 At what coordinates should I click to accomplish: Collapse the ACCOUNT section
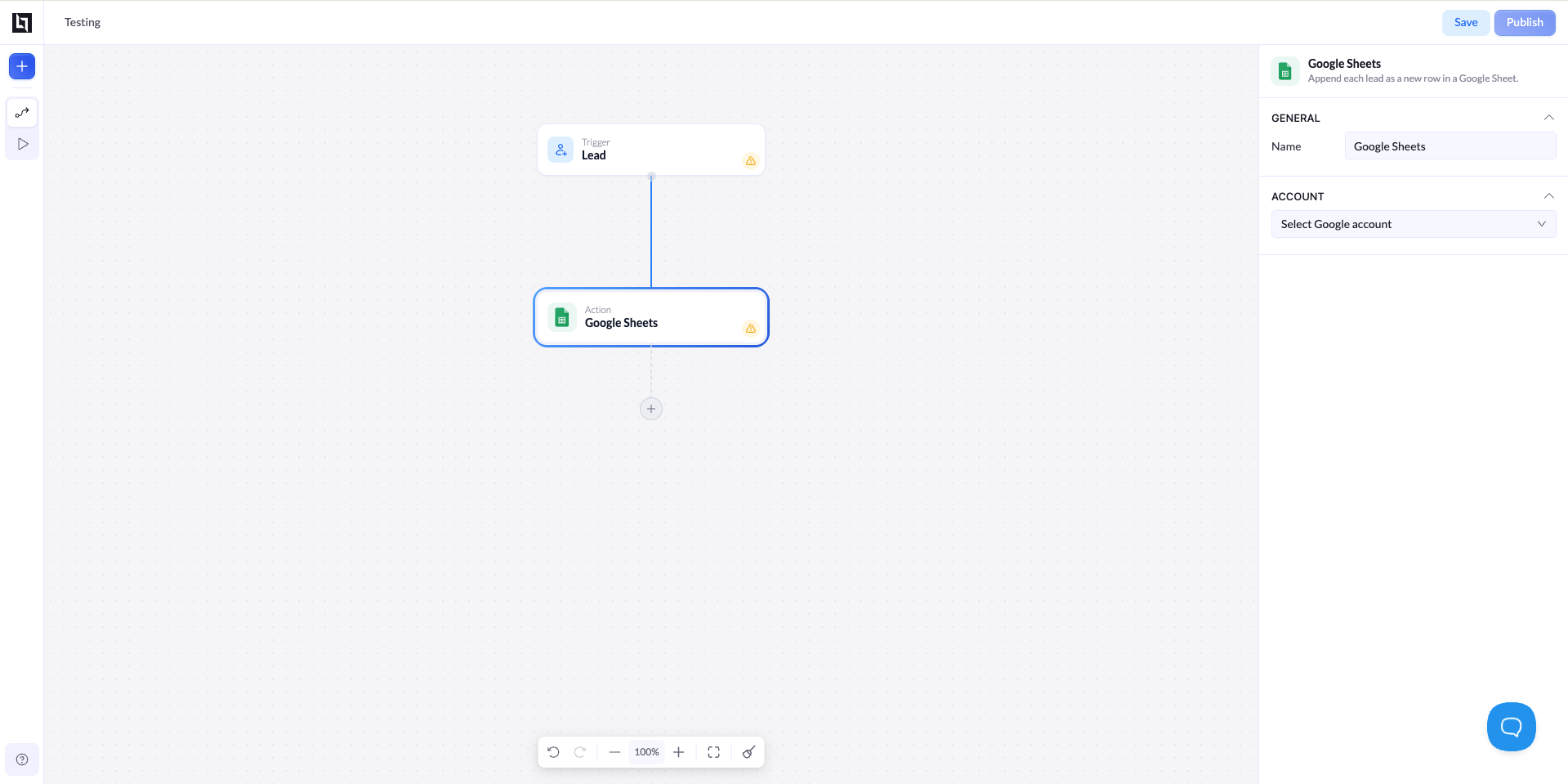click(x=1548, y=196)
